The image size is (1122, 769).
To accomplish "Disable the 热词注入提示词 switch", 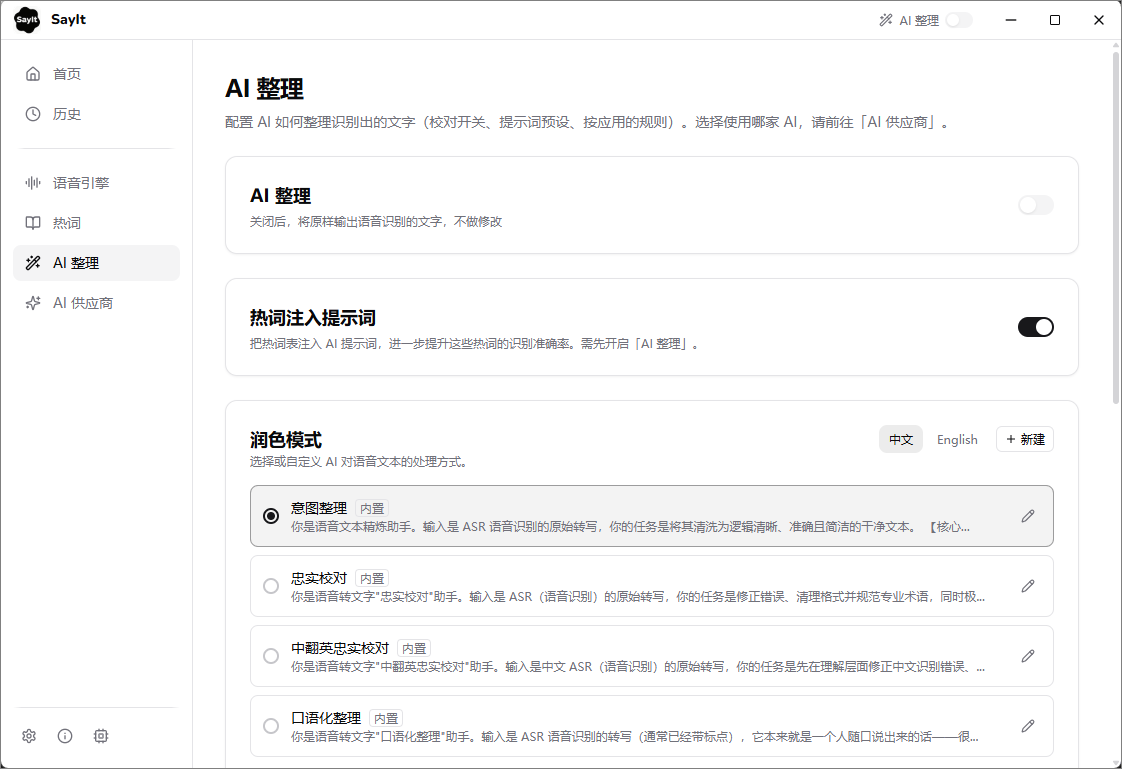I will point(1035,327).
